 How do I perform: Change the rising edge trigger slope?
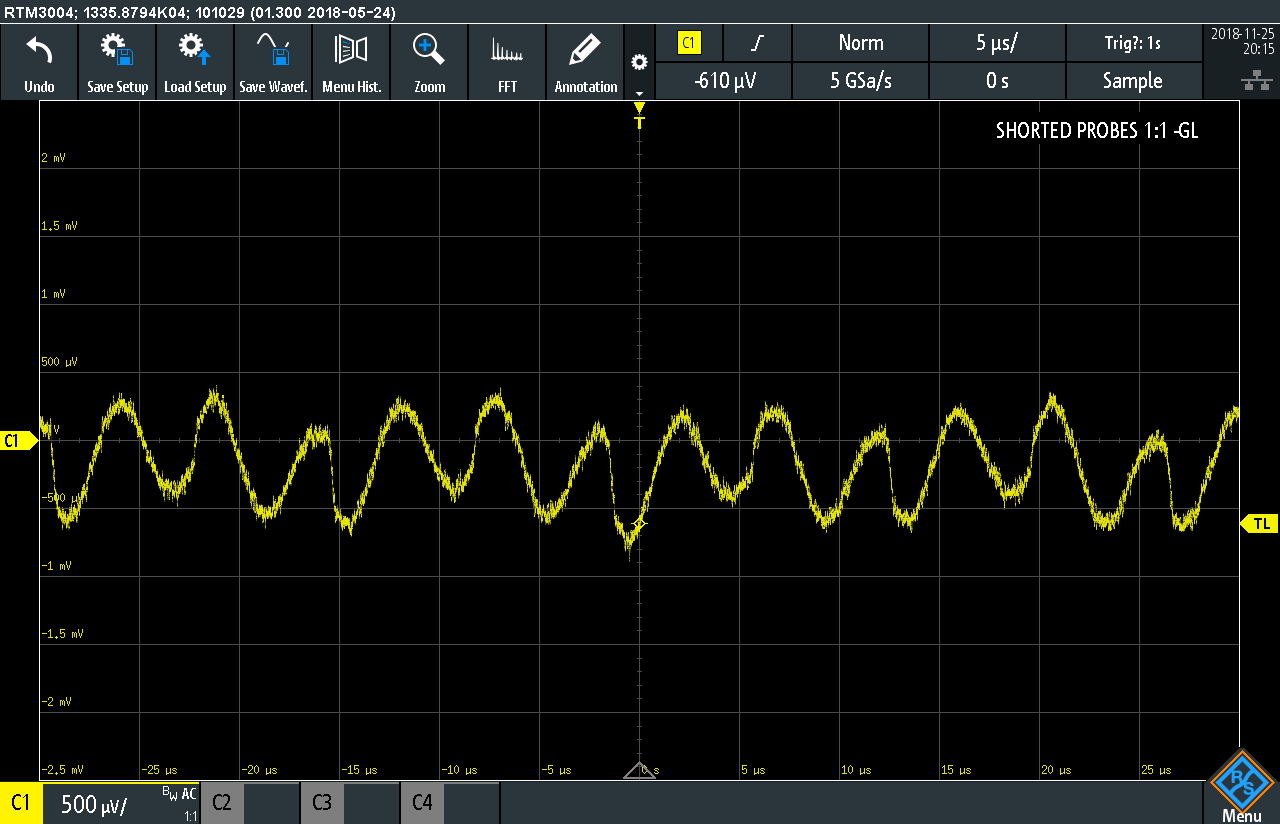tap(757, 43)
